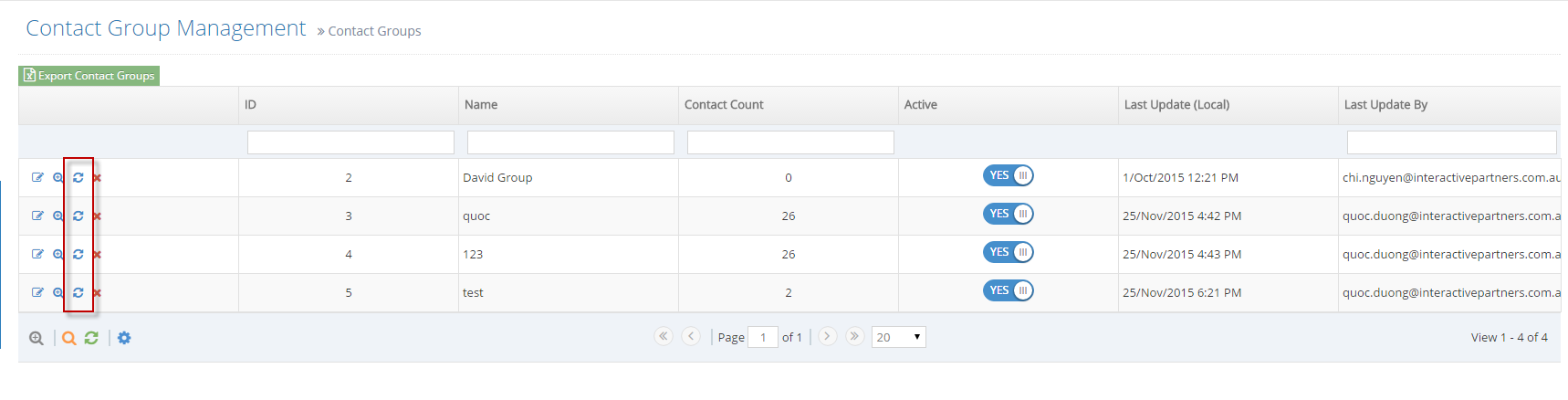Image resolution: width=1568 pixels, height=400 pixels.
Task: Click the Name filter input field
Action: pyautogui.click(x=570, y=142)
